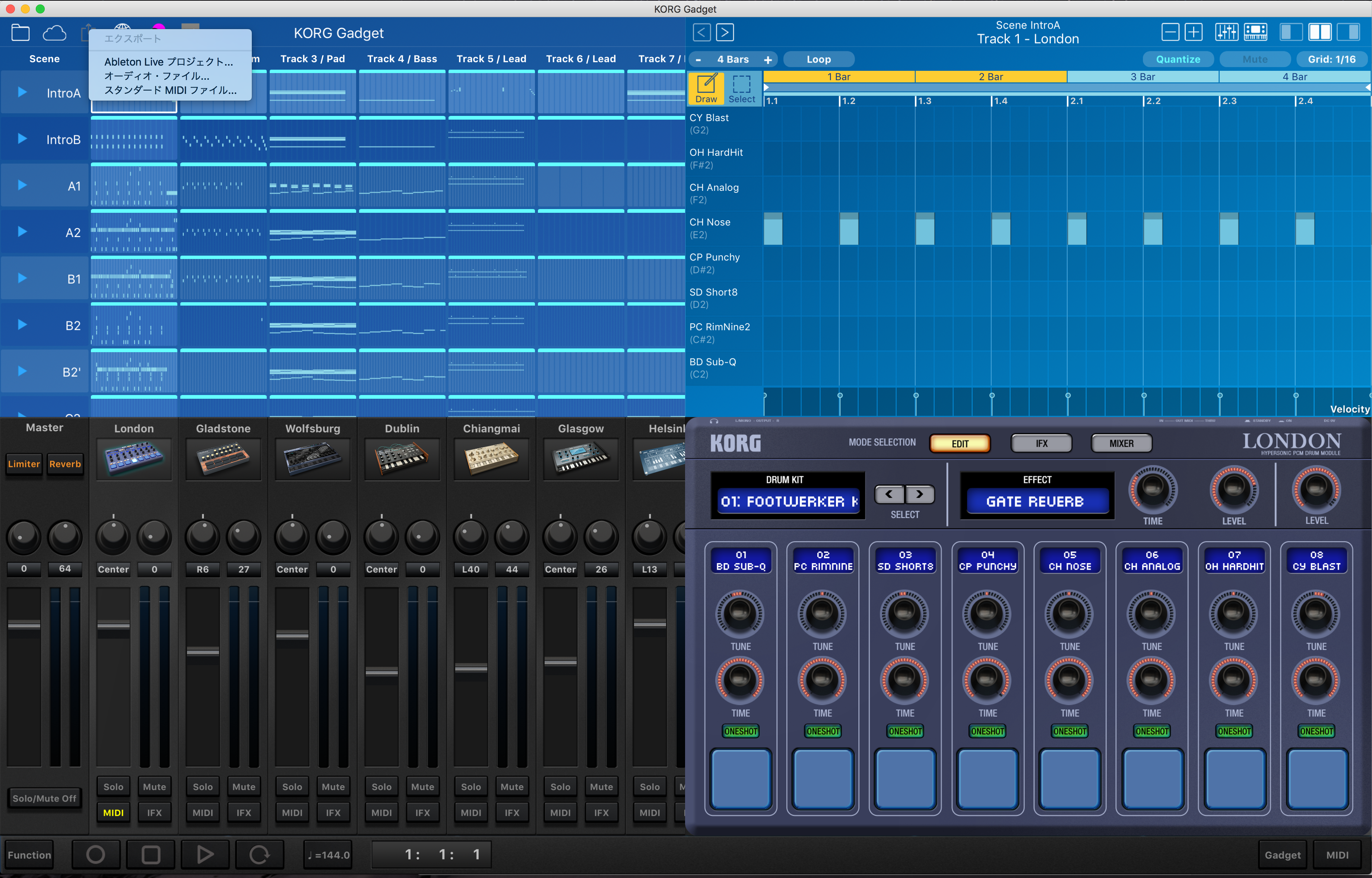The width and height of the screenshot is (1372, 878).
Task: Switch to right-pane layout icon
Action: 1349,32
